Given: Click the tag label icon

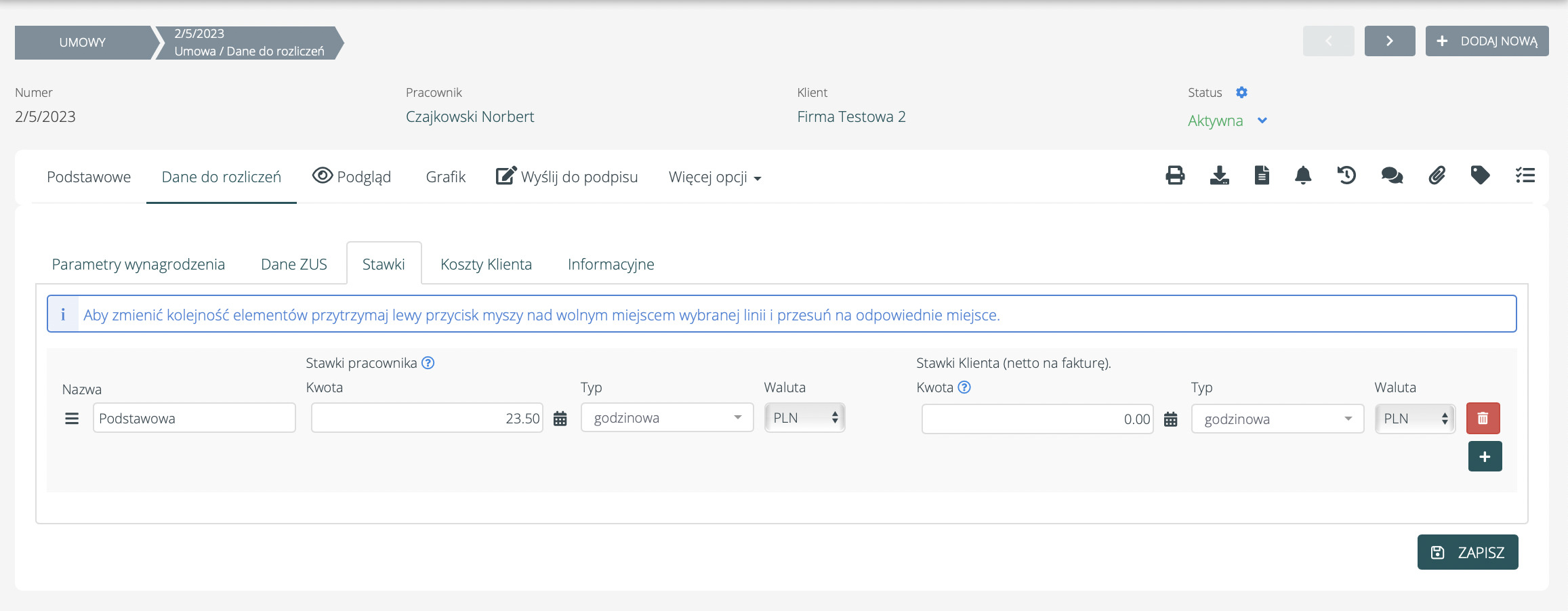Looking at the screenshot, I should [1480, 176].
